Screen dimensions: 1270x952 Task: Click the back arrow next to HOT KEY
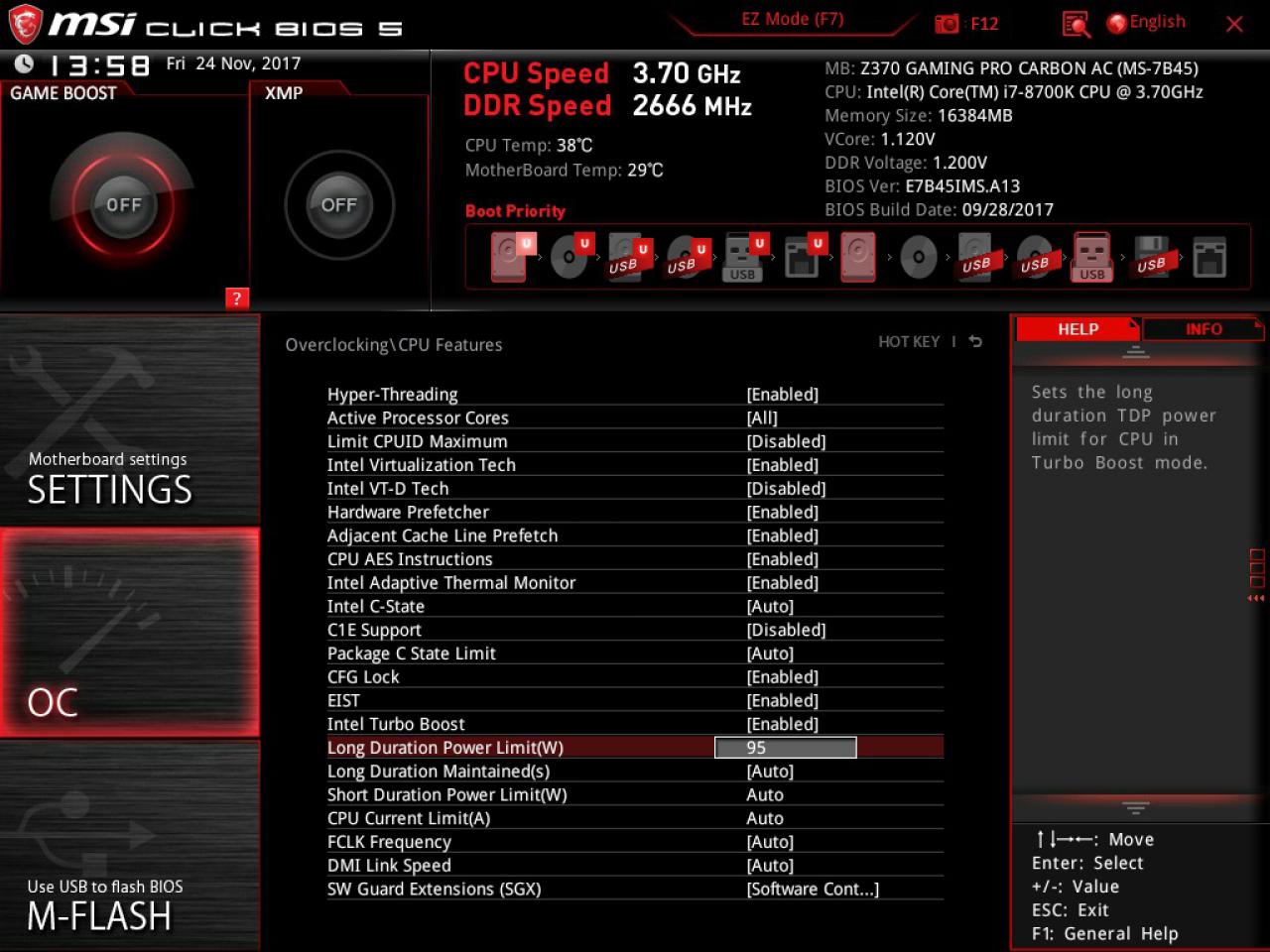[x=975, y=342]
